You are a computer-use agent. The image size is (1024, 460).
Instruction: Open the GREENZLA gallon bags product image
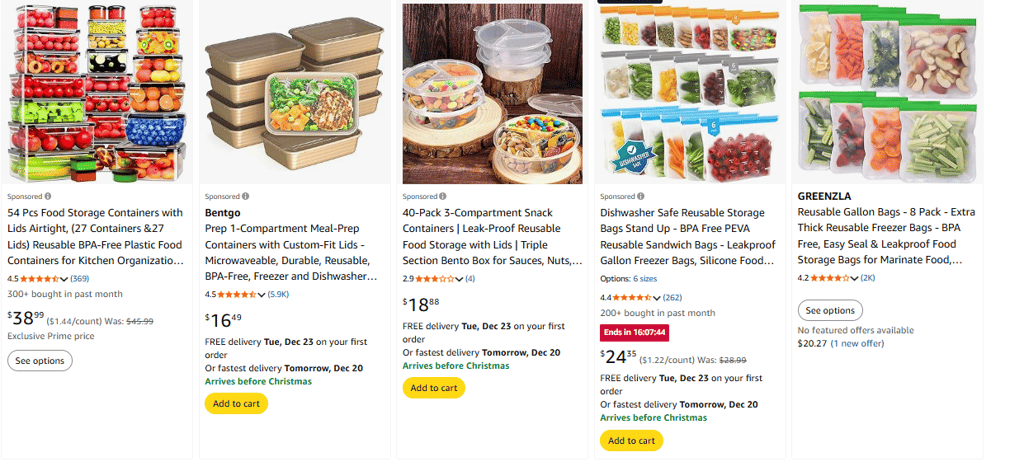(x=889, y=93)
